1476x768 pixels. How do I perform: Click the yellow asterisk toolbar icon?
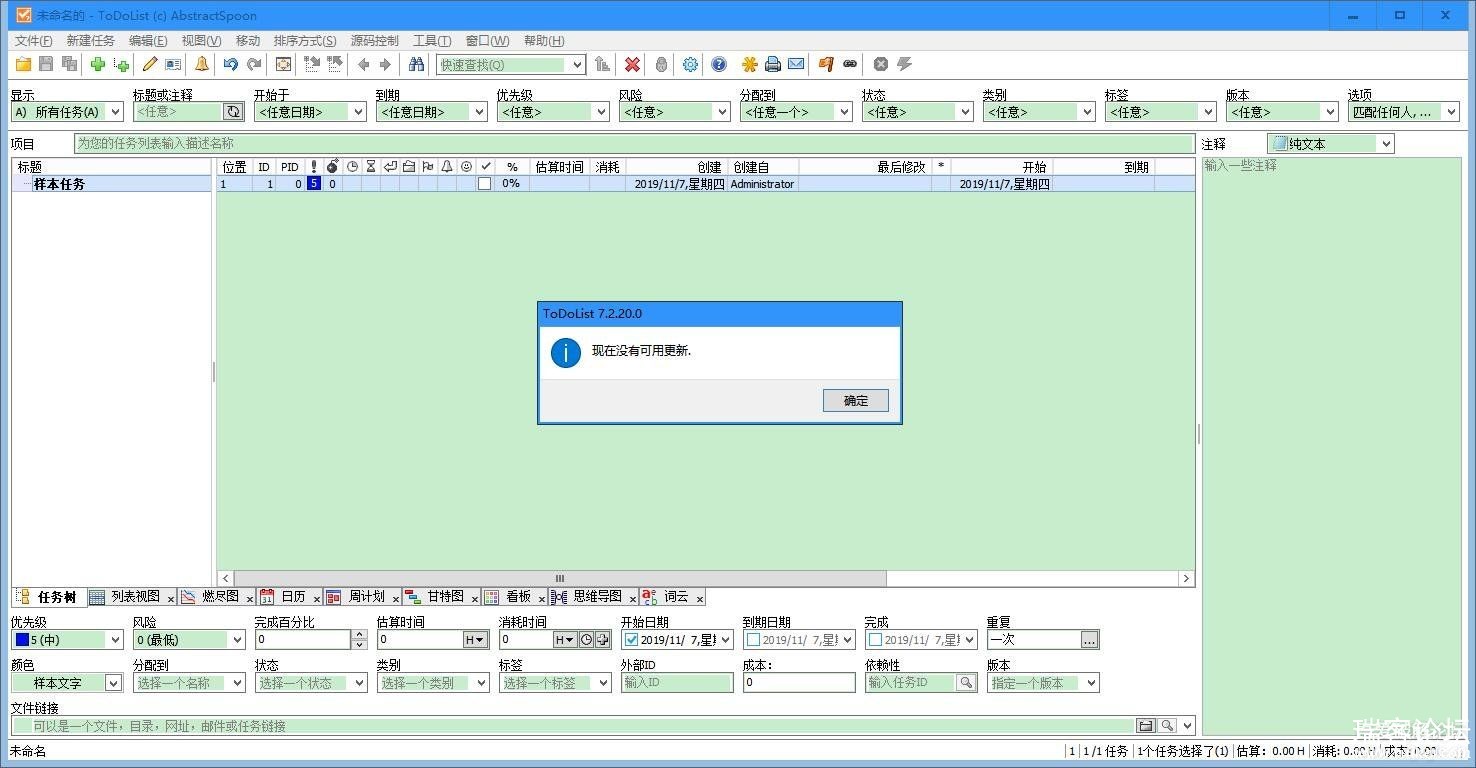(x=749, y=64)
